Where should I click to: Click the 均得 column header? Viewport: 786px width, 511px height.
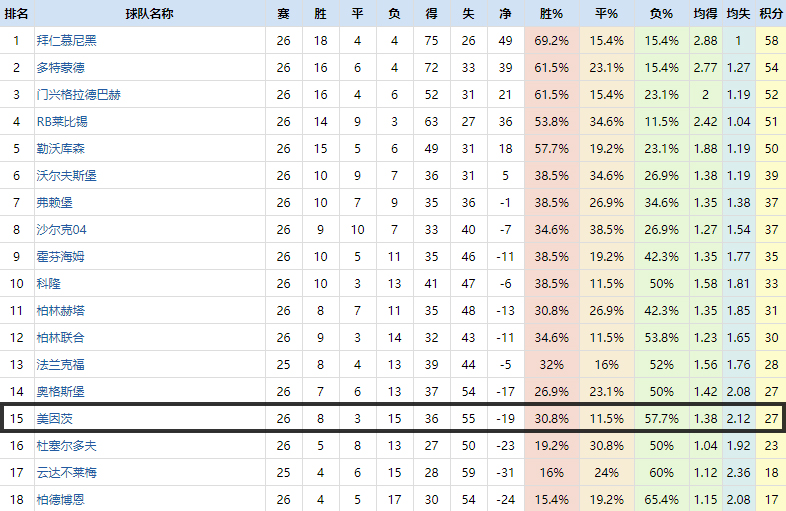point(705,14)
